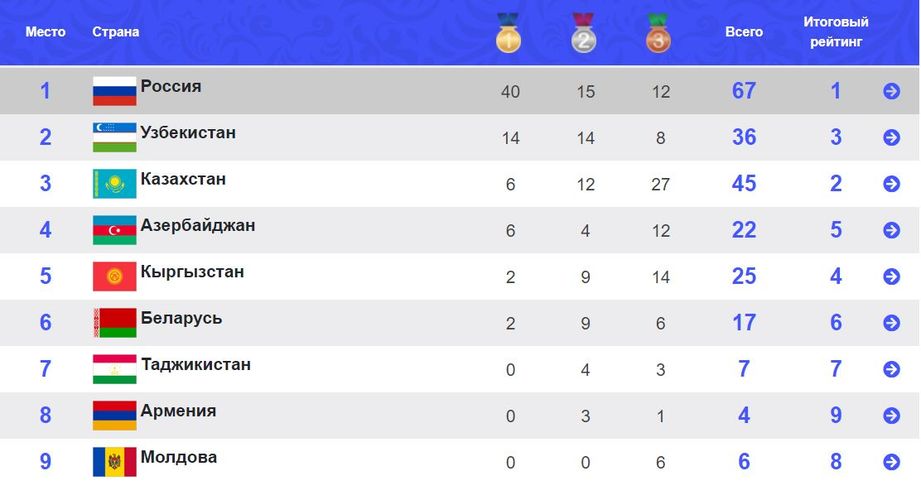This screenshot has height=500, width=921.
Task: Click the Uzbekistan flag icon
Action: click(114, 137)
